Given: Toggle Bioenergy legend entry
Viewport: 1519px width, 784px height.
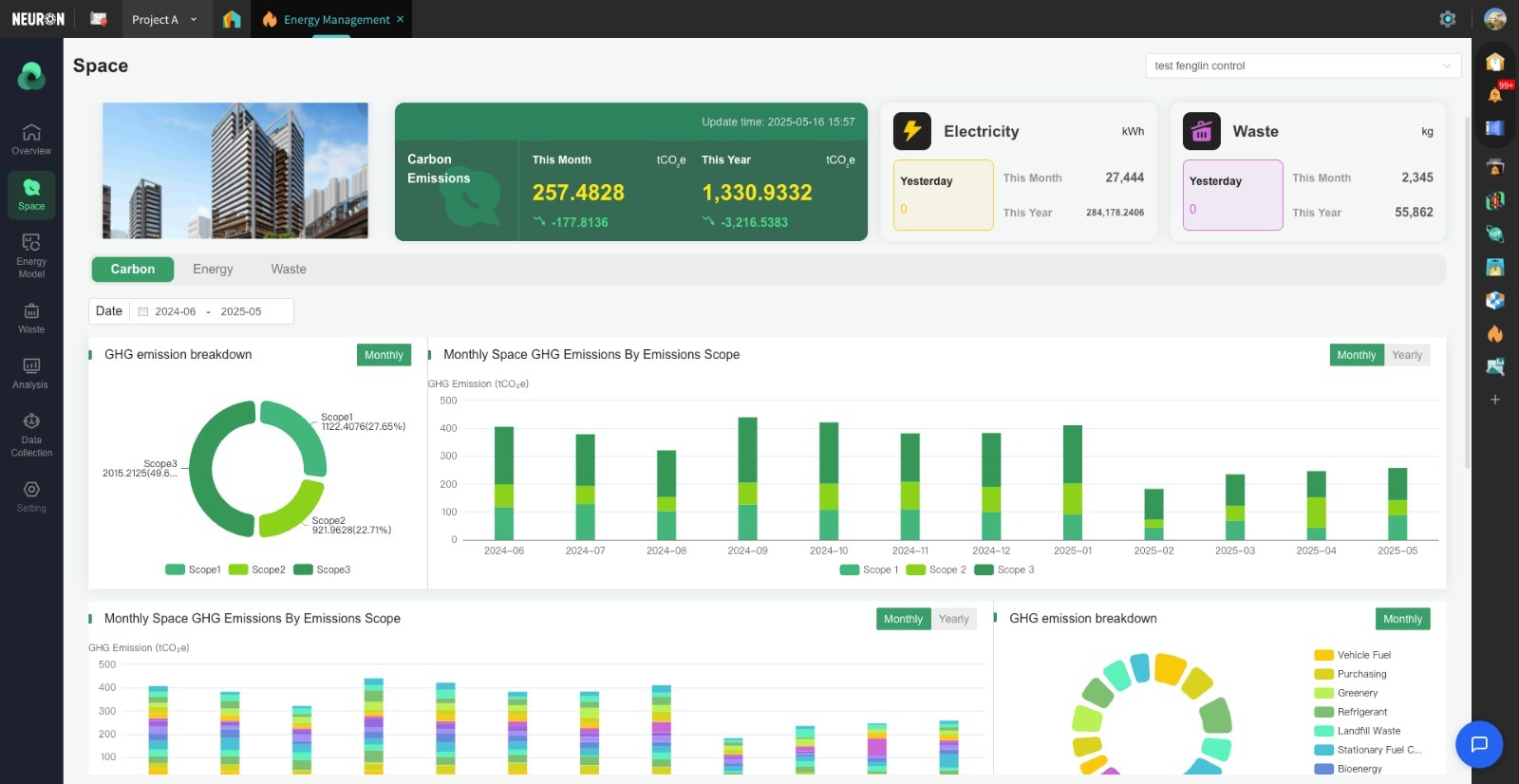Looking at the screenshot, I should coord(1348,769).
